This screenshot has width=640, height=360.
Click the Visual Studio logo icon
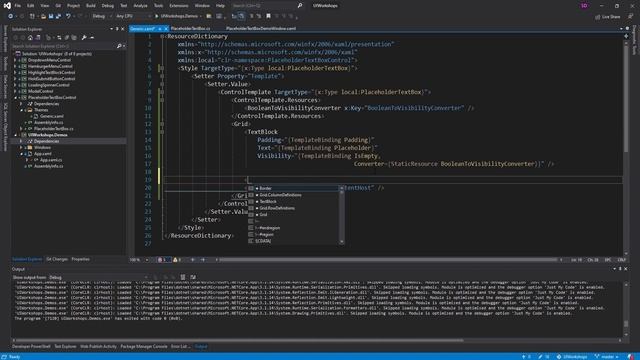[x=7, y=6]
